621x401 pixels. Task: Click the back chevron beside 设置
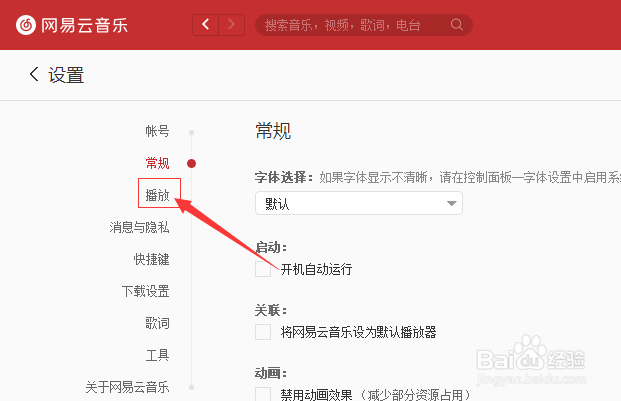[x=34, y=74]
